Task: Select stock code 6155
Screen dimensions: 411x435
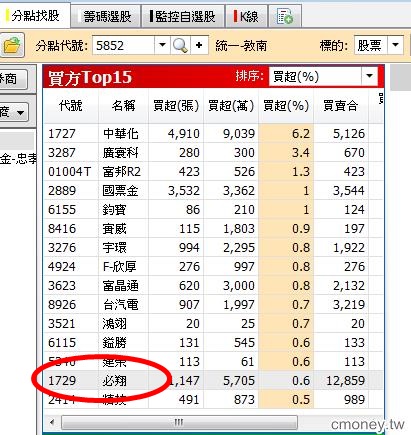Action: (x=62, y=210)
